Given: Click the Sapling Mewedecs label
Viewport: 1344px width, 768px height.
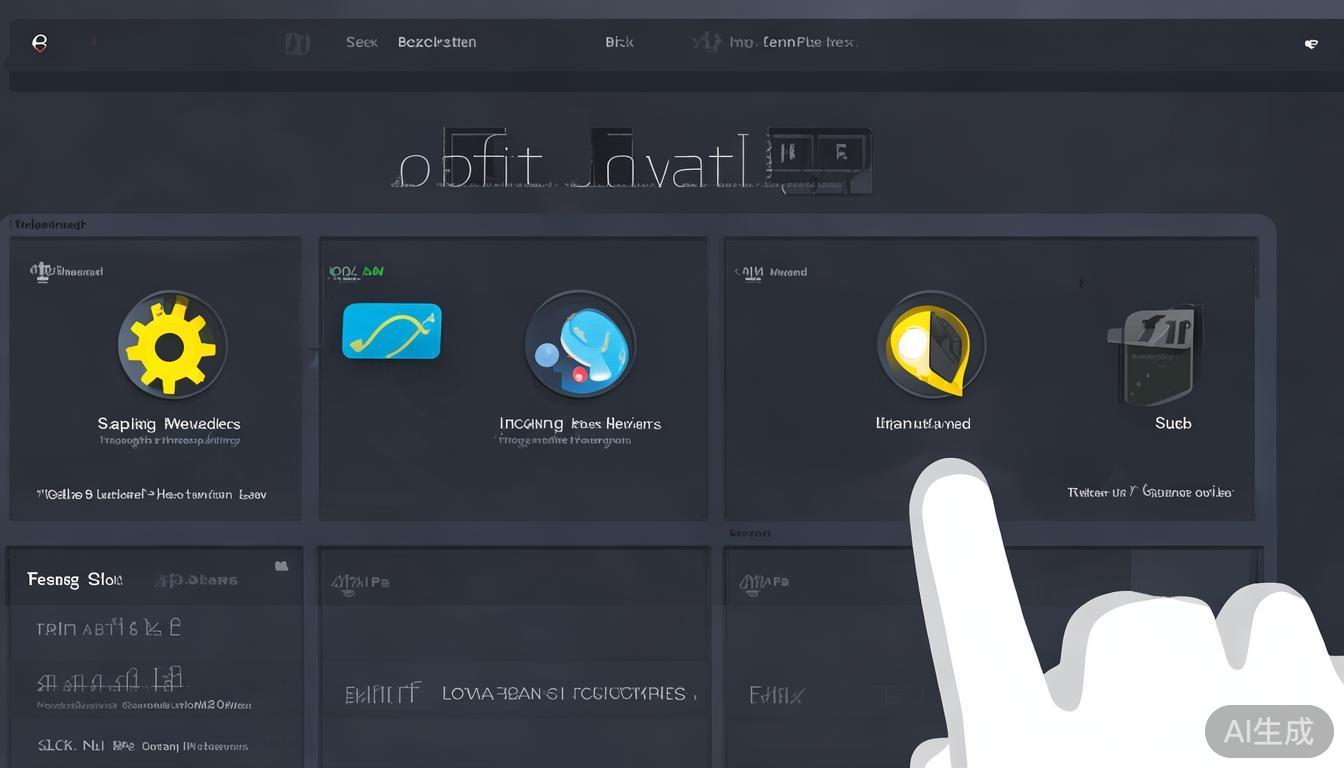Looking at the screenshot, I should point(169,424).
